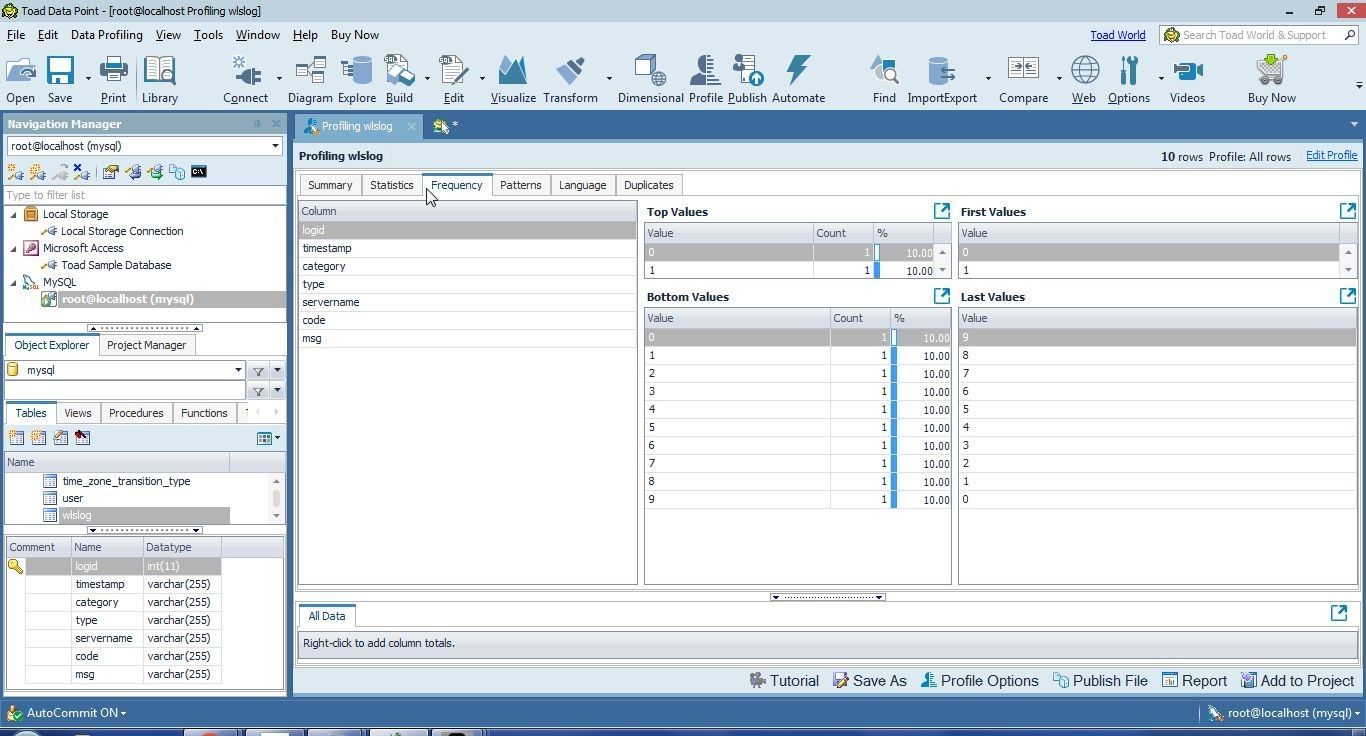This screenshot has width=1366, height=736.
Task: Pop out the First Values panel
Action: [x=1347, y=211]
